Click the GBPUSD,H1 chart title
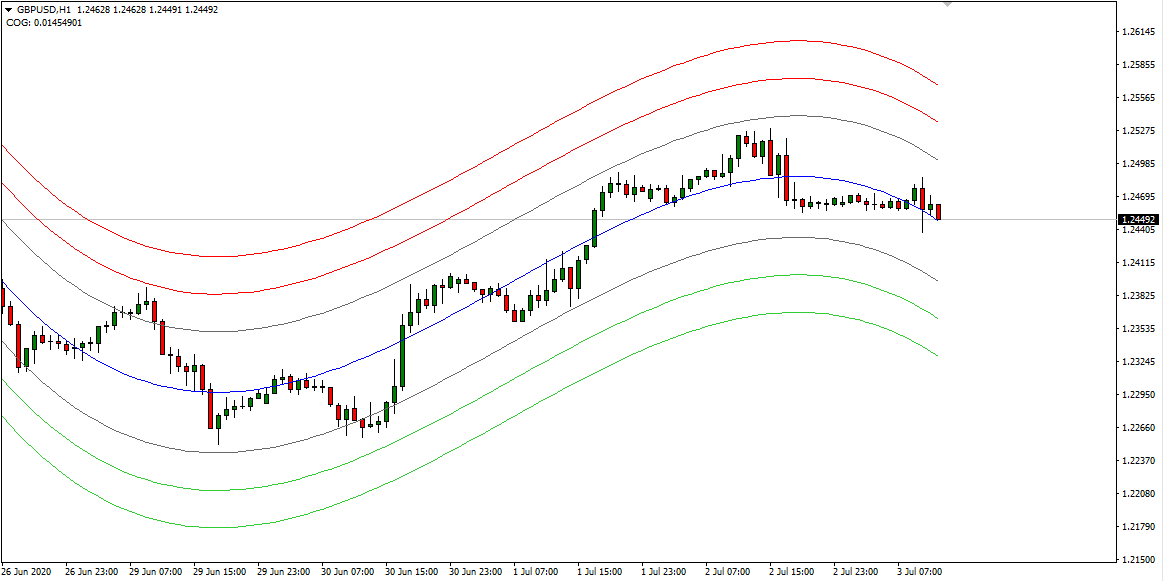Screen dimensions: 1164x581 43,10
